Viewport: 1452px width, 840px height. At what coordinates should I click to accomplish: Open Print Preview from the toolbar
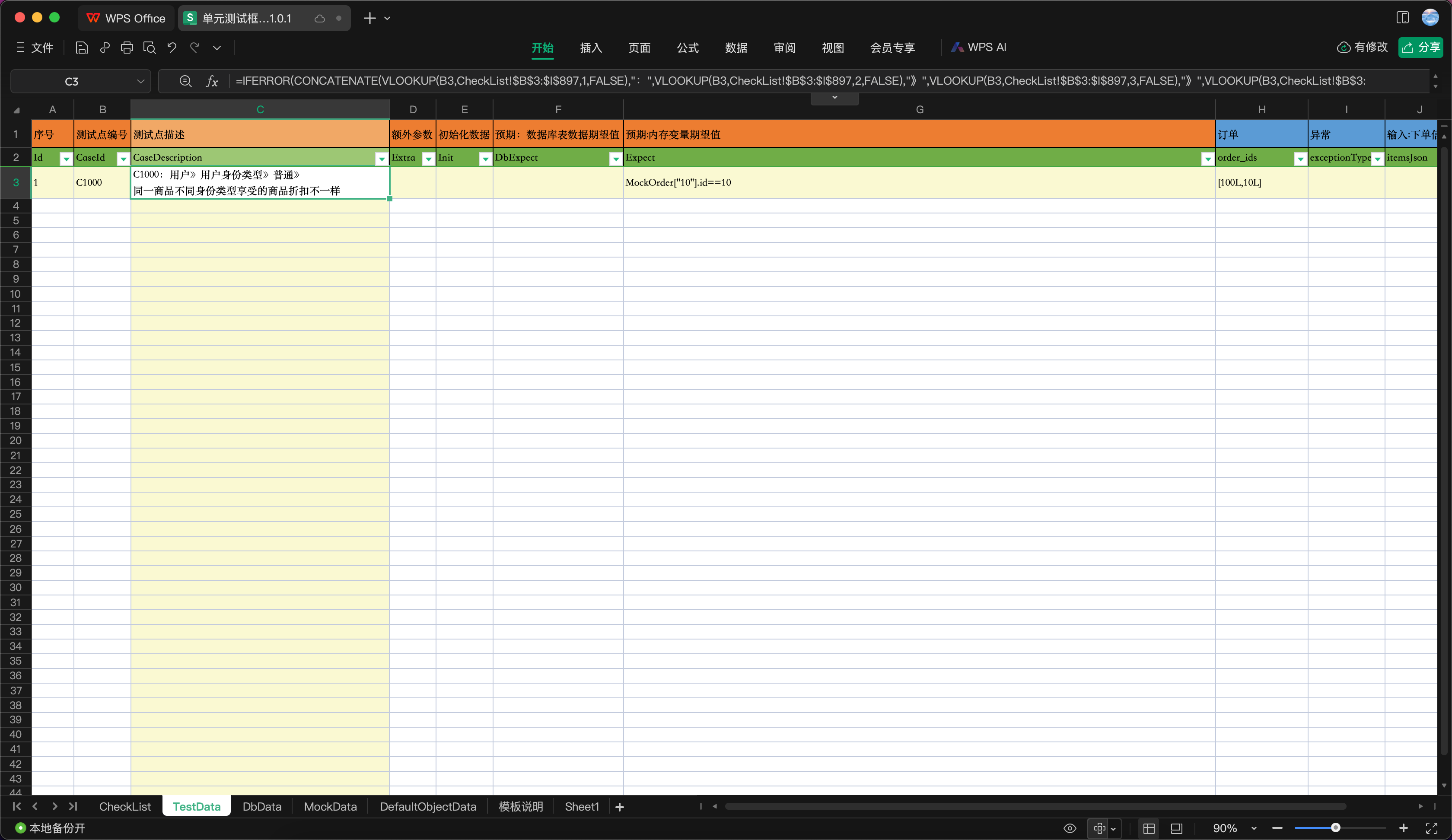click(150, 48)
